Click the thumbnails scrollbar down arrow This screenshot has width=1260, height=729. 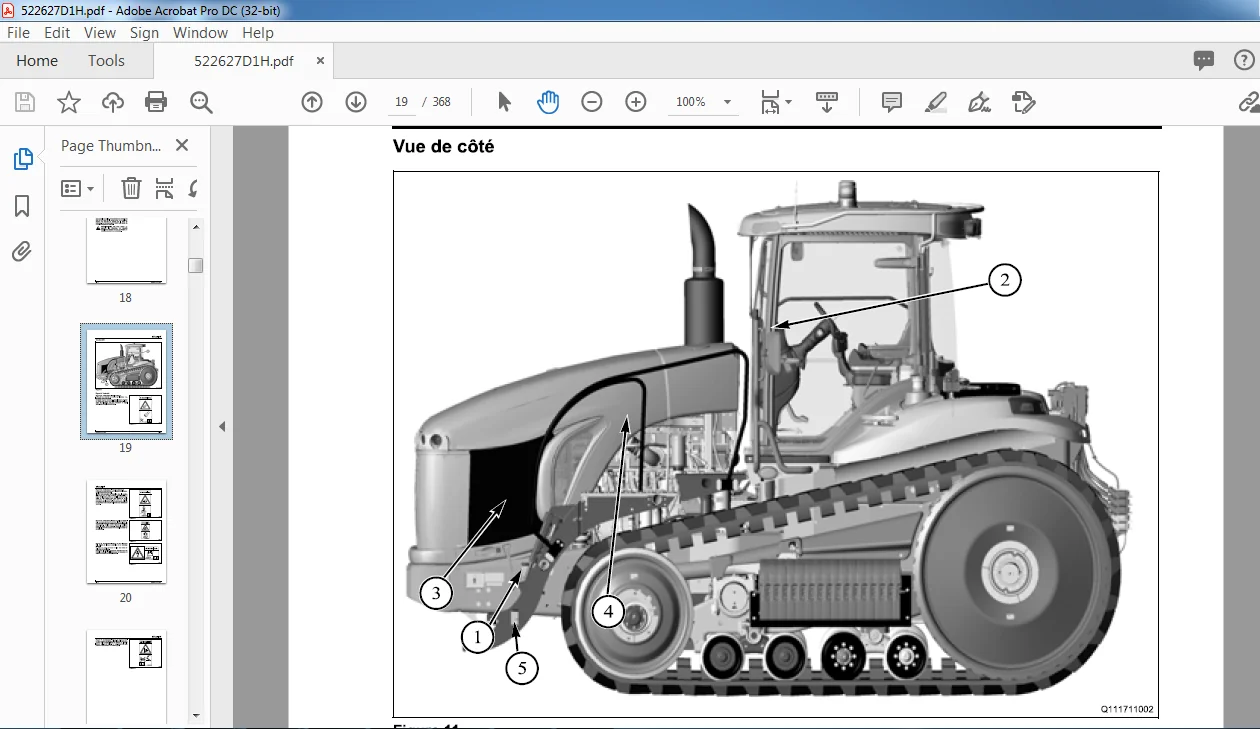pyautogui.click(x=196, y=715)
